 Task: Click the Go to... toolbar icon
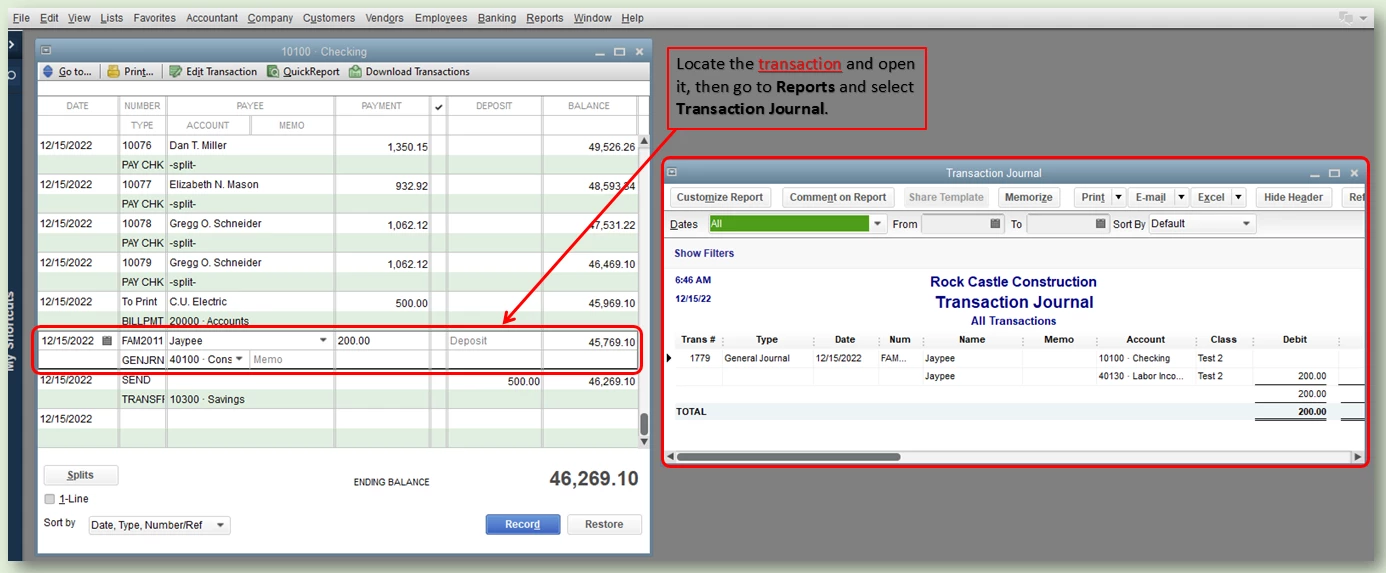point(48,72)
